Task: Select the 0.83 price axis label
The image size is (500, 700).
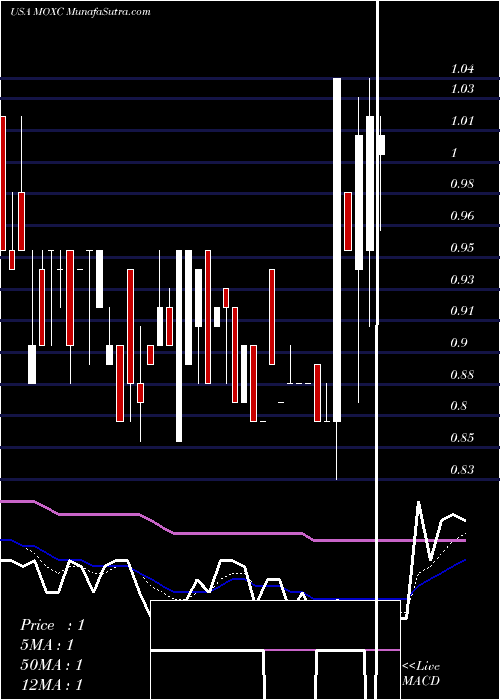Action: click(462, 470)
